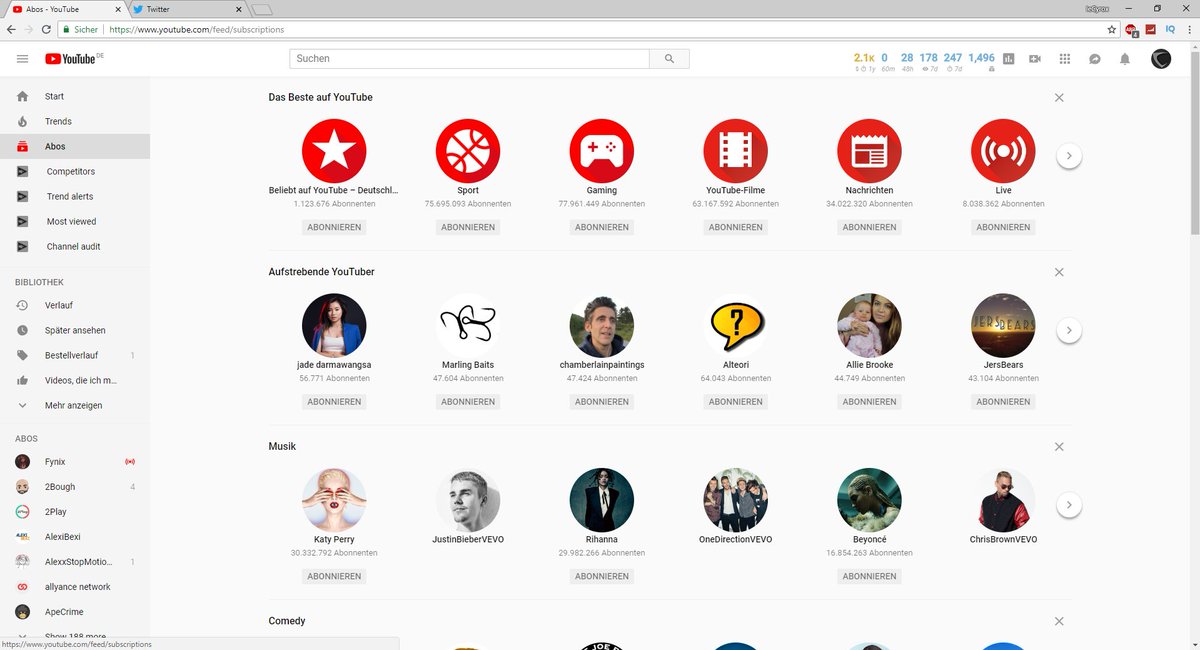This screenshot has height=650, width=1200.
Task: Open Most viewed in sidebar
Action: [75, 221]
